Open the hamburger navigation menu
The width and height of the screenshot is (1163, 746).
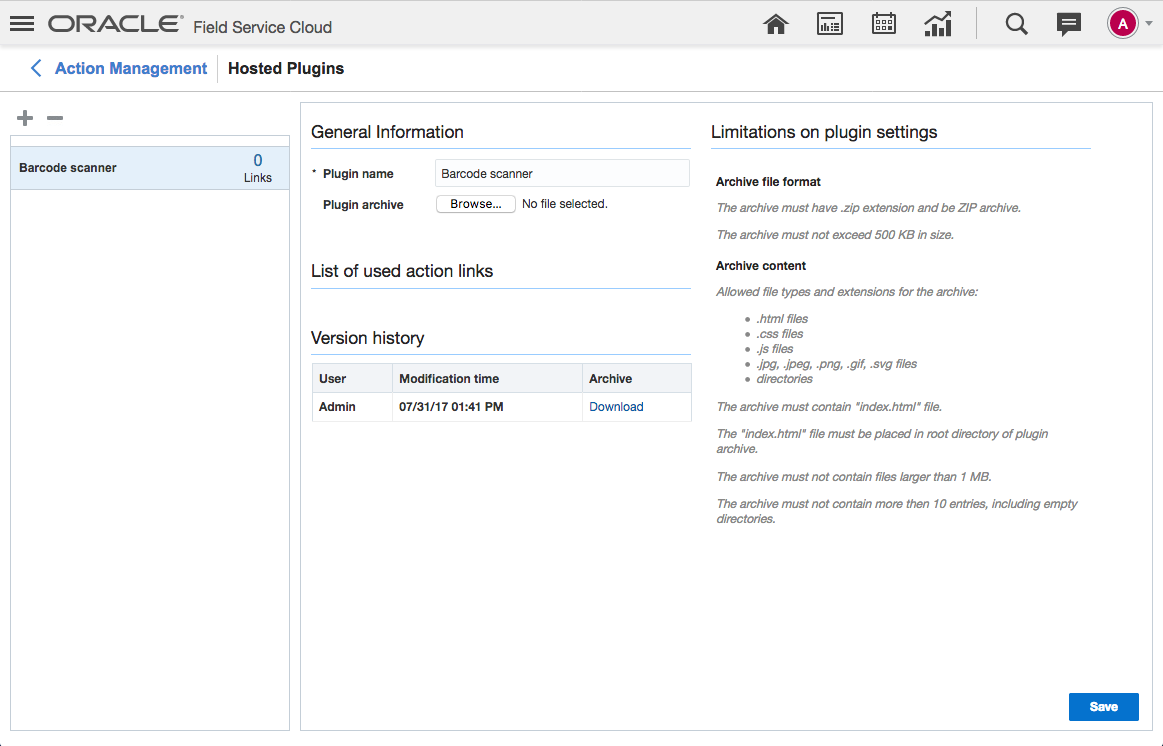pos(22,24)
